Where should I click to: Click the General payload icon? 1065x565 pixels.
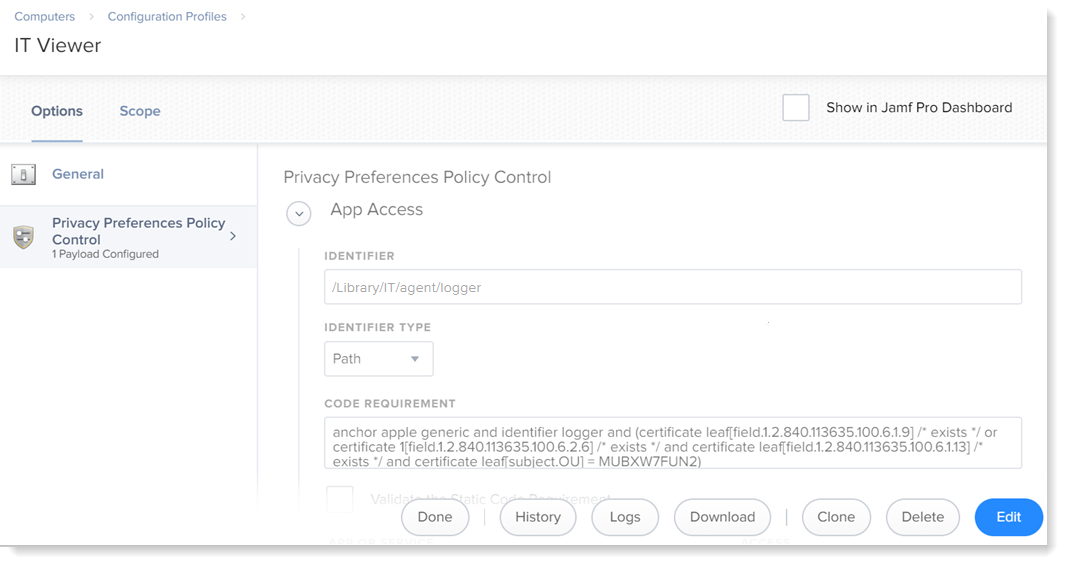pos(23,175)
